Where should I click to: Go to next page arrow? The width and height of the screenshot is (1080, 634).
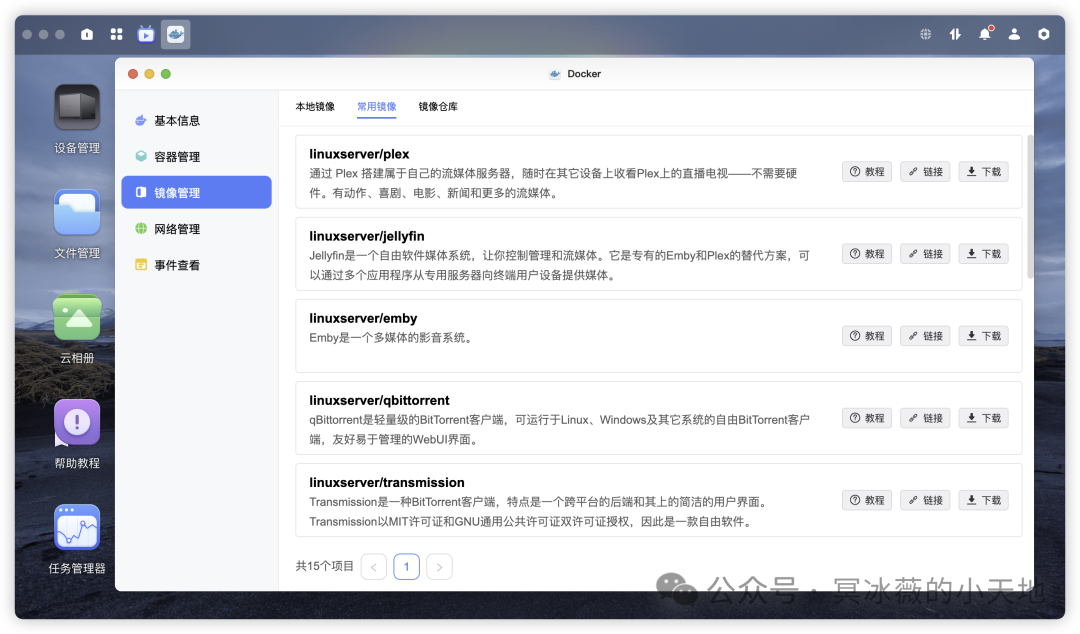(x=439, y=566)
